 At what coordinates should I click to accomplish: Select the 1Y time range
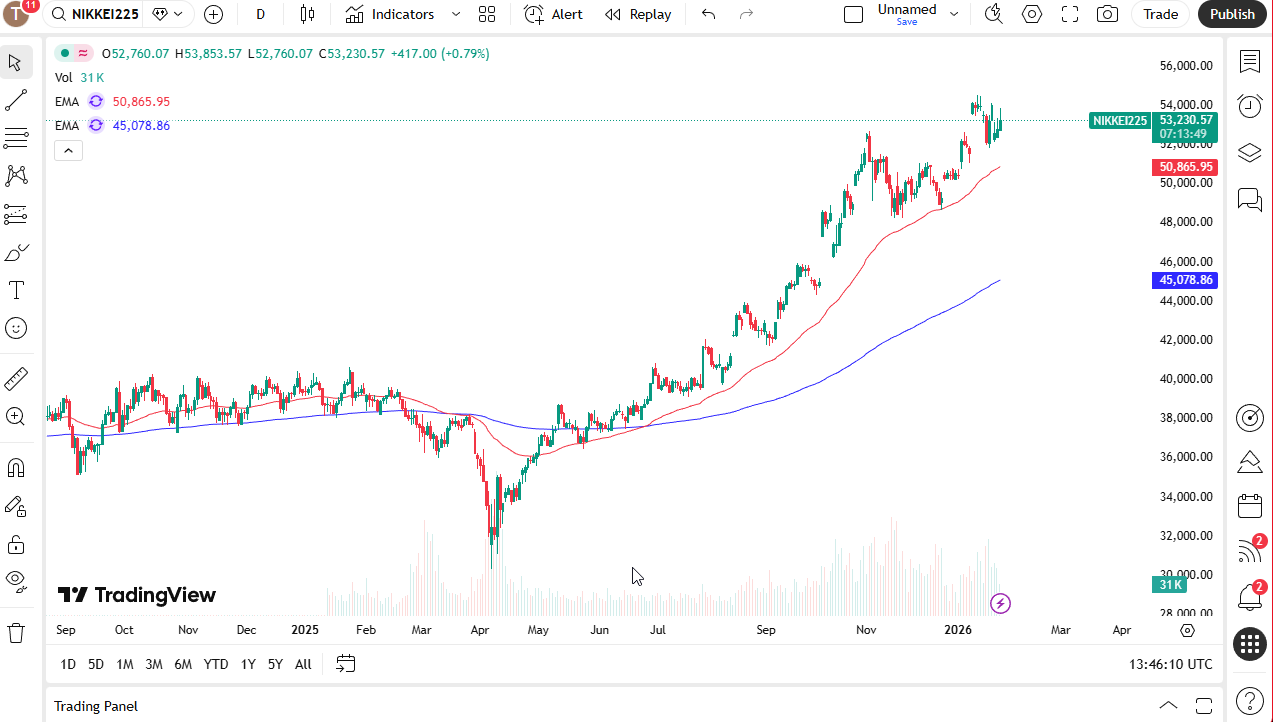click(248, 664)
